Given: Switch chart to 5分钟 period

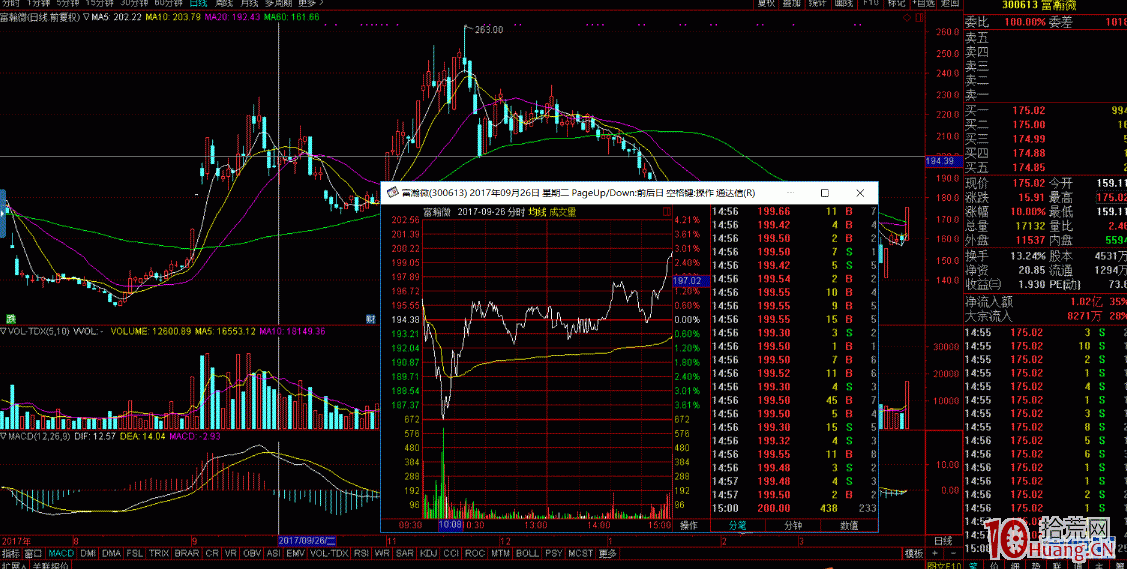Looking at the screenshot, I should [66, 3].
